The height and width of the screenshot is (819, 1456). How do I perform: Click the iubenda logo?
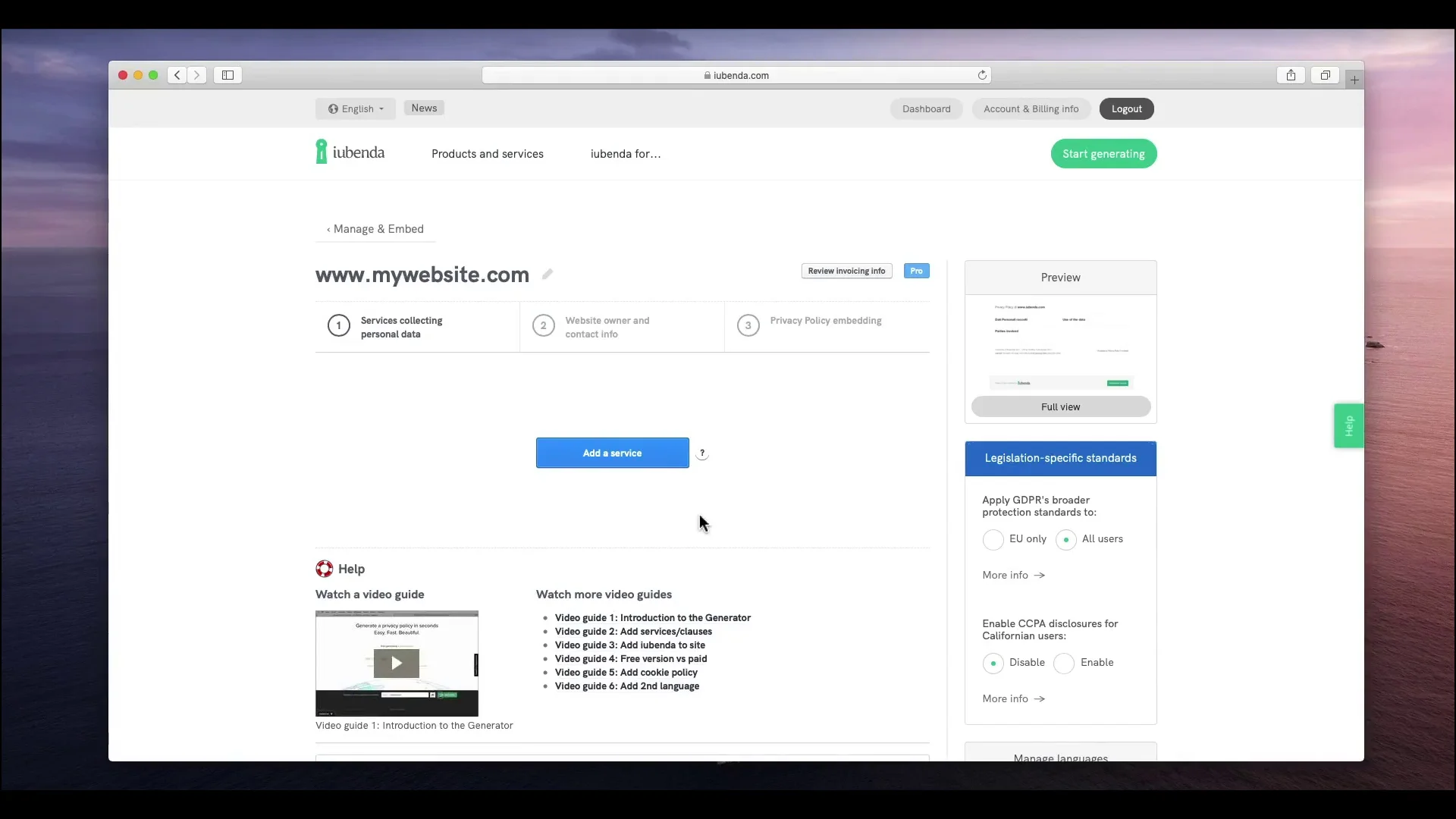(x=350, y=152)
